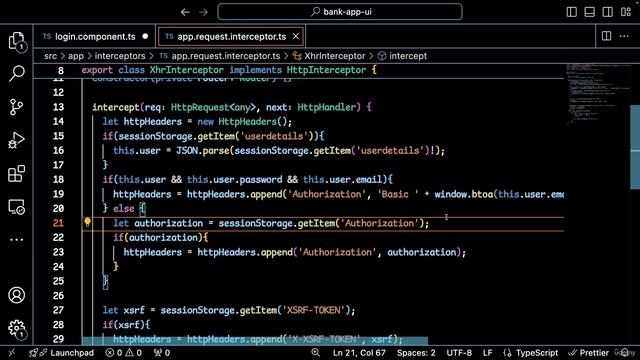This screenshot has width=640, height=360.
Task: Click the ports forwarded 0 status item
Action: (162, 353)
